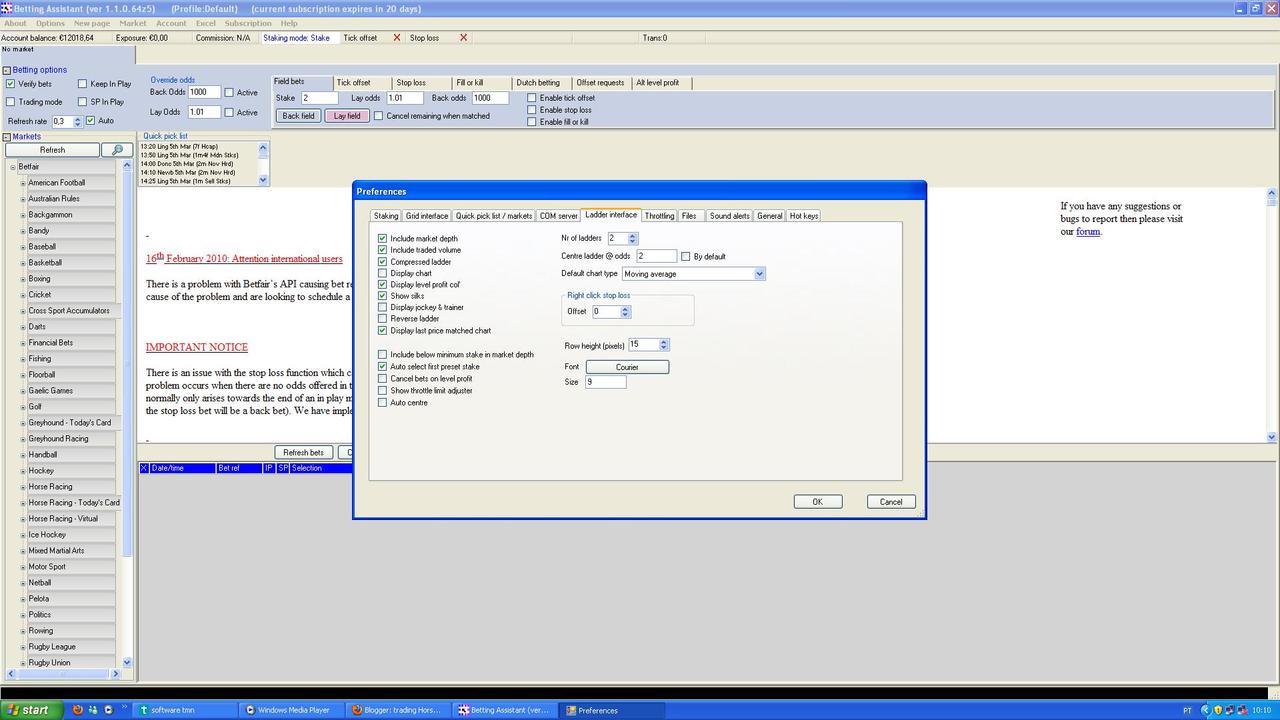Open the forum link
Viewport: 1280px width, 720px height.
(x=1088, y=232)
